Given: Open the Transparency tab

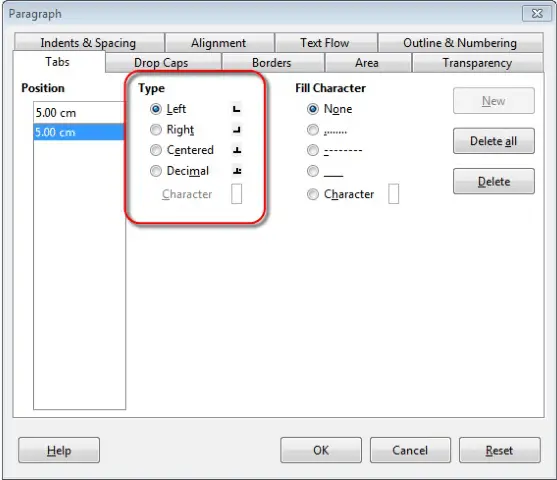Looking at the screenshot, I should tap(477, 63).
